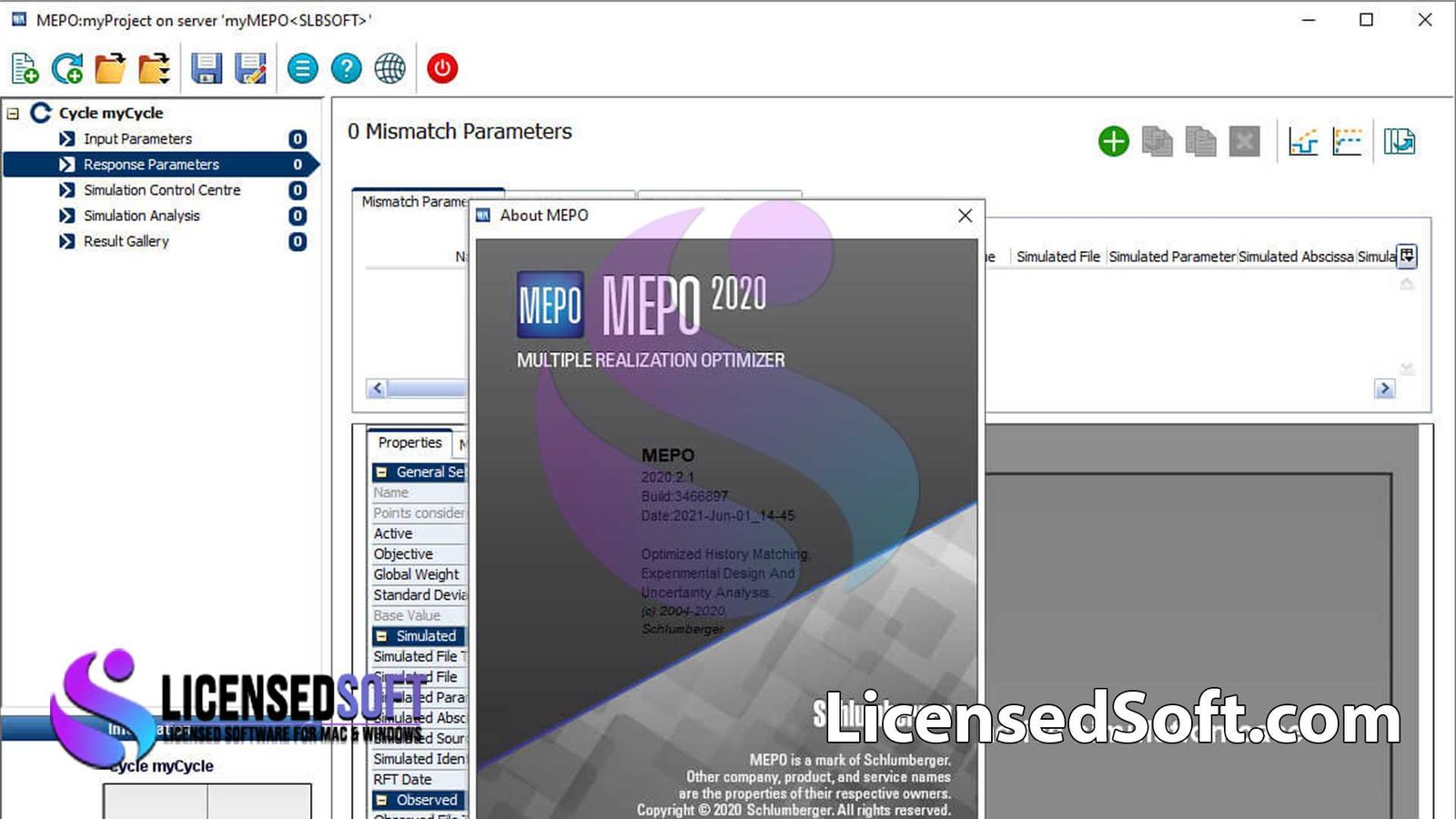The height and width of the screenshot is (819, 1456).
Task: Select Response Parameters in the cycle tree
Action: 151,165
